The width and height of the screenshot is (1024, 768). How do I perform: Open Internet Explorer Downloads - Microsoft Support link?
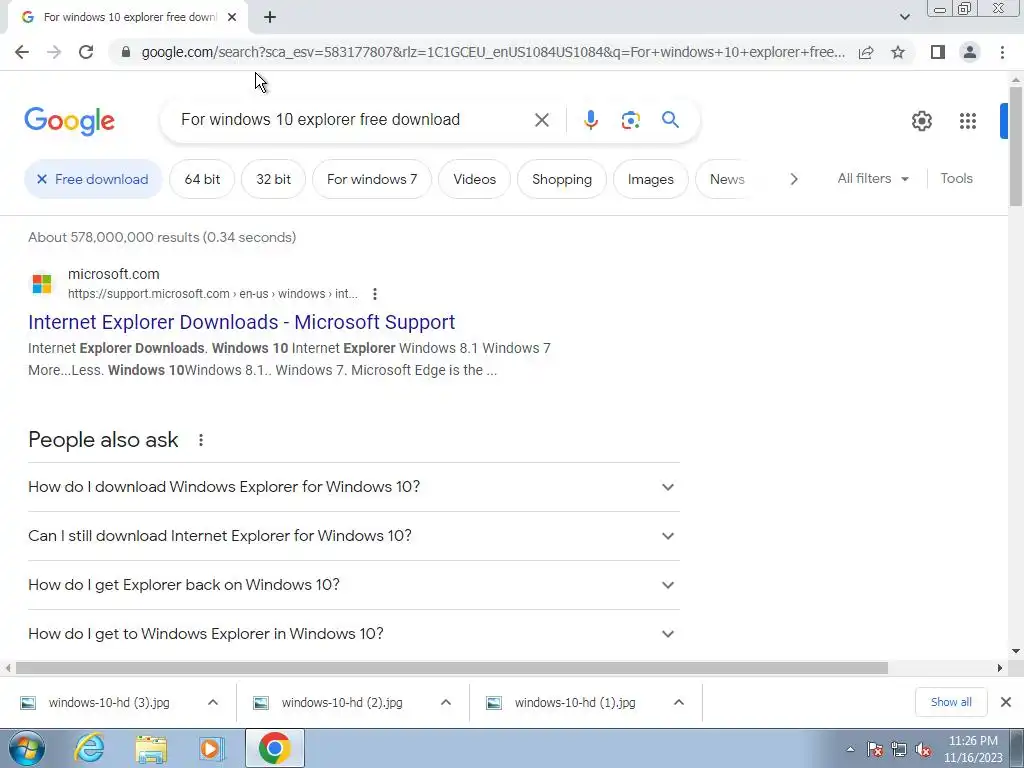tap(242, 322)
